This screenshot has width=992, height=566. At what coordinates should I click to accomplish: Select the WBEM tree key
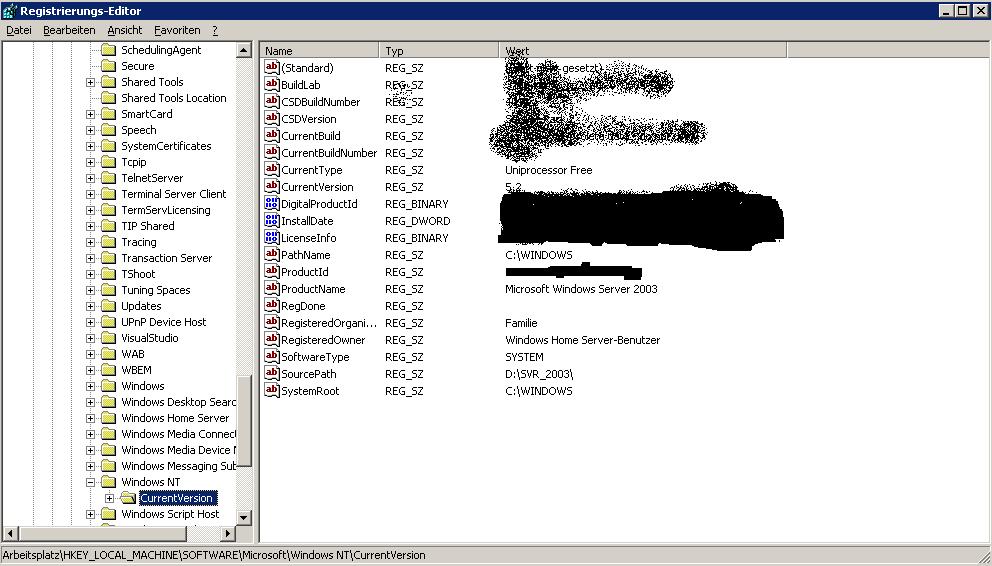(136, 370)
